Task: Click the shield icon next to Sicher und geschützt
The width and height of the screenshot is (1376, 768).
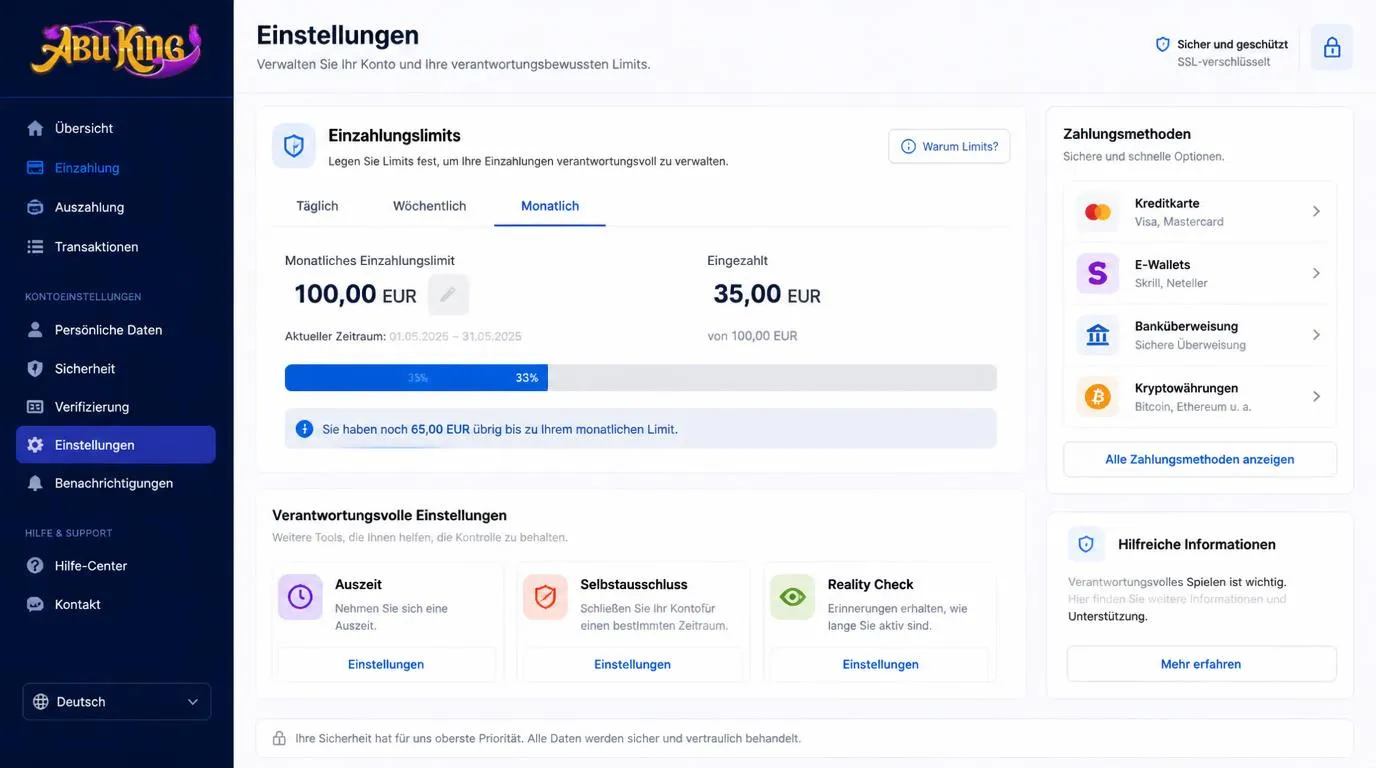Action: tap(1162, 44)
